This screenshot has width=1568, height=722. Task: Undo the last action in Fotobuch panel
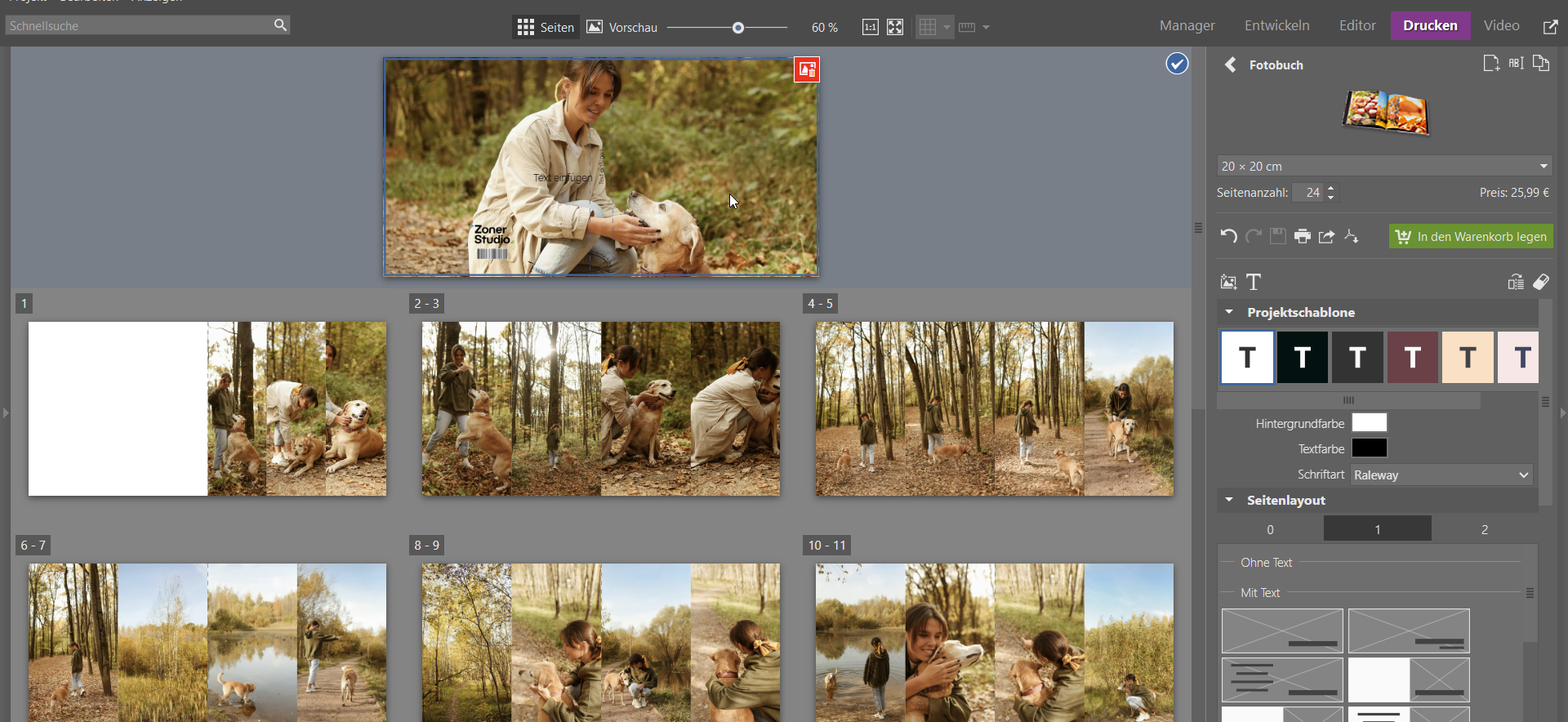click(1228, 237)
